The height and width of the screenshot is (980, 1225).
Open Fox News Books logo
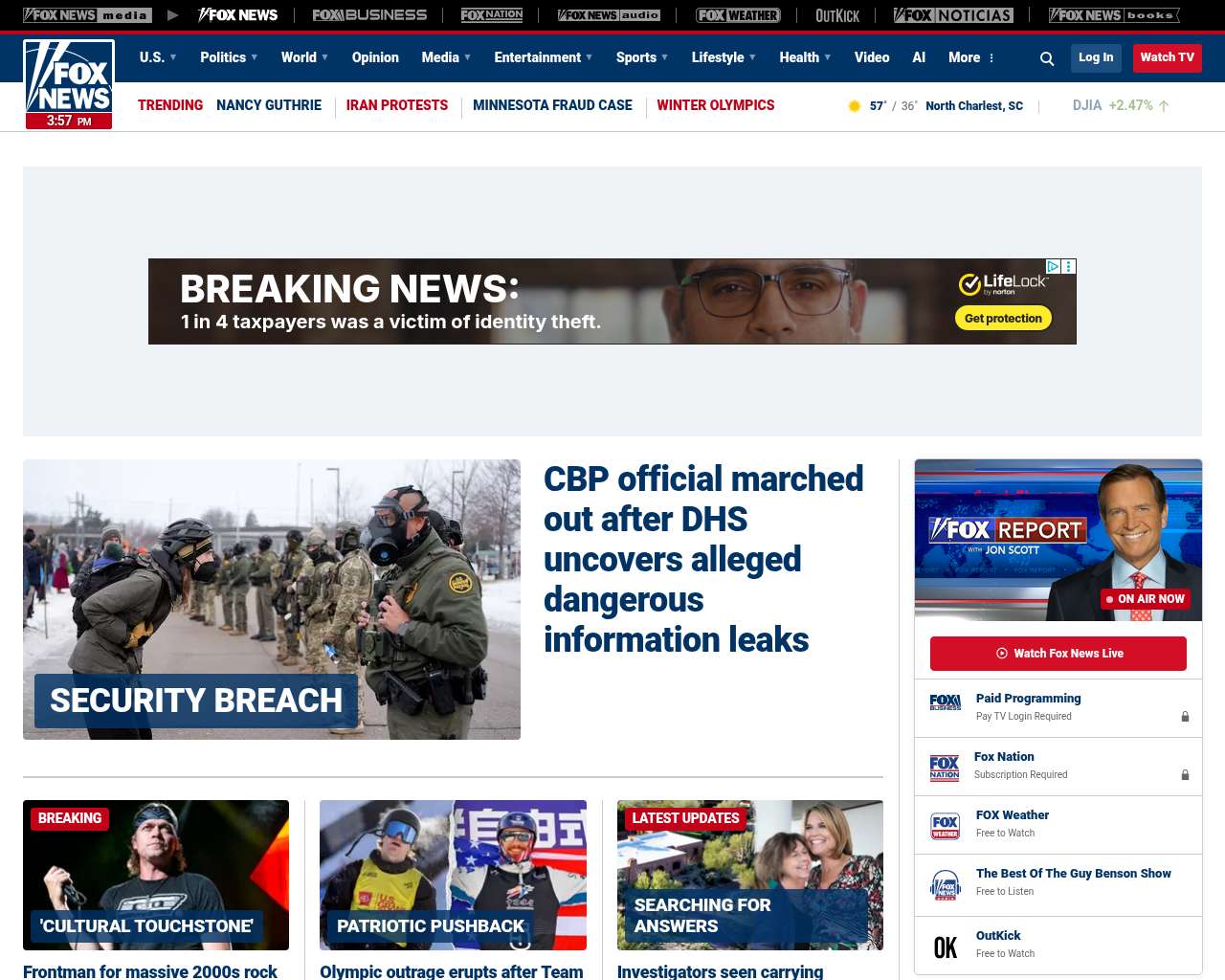1114,15
